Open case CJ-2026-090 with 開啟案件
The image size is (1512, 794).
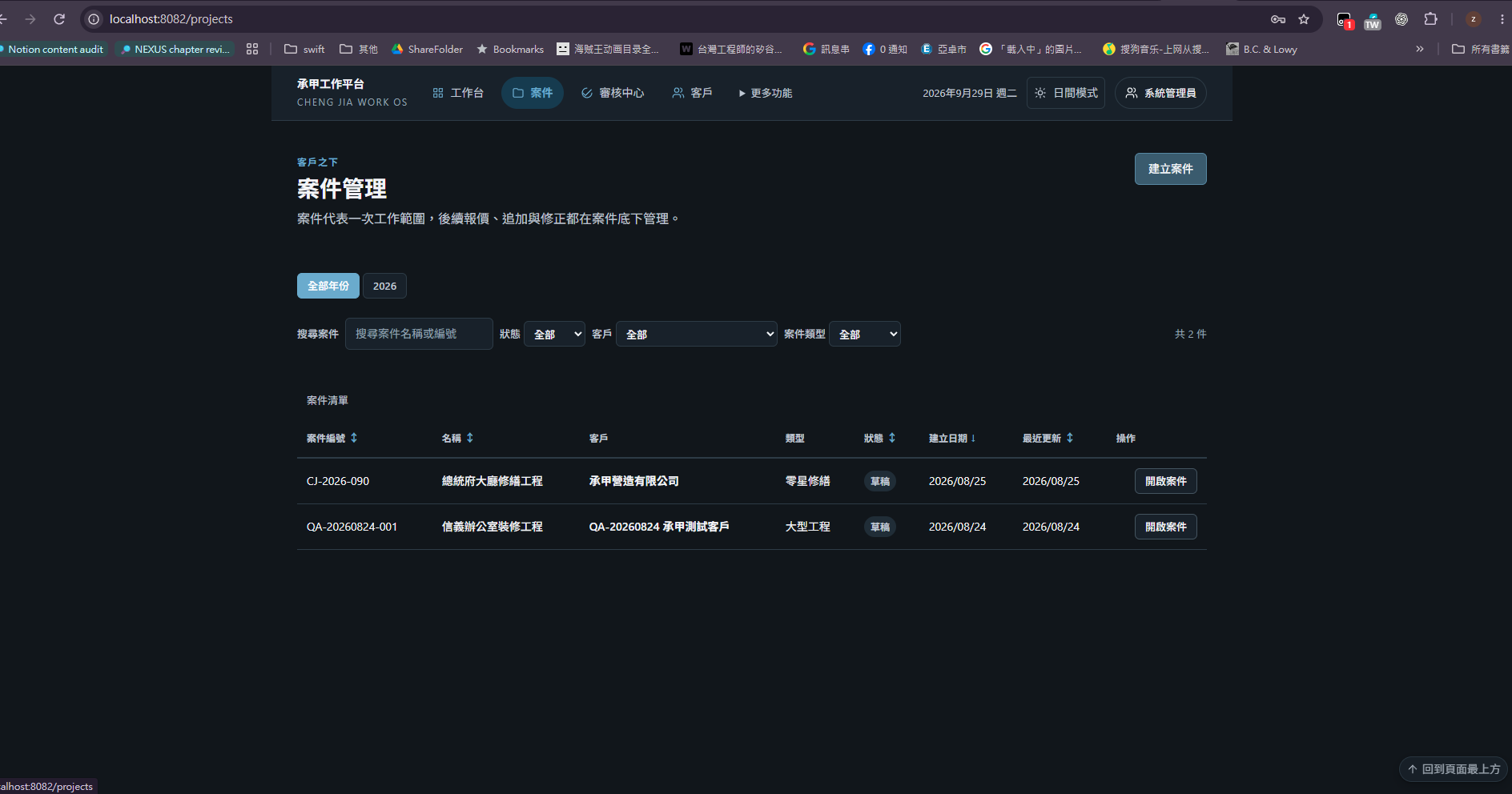point(1166,481)
